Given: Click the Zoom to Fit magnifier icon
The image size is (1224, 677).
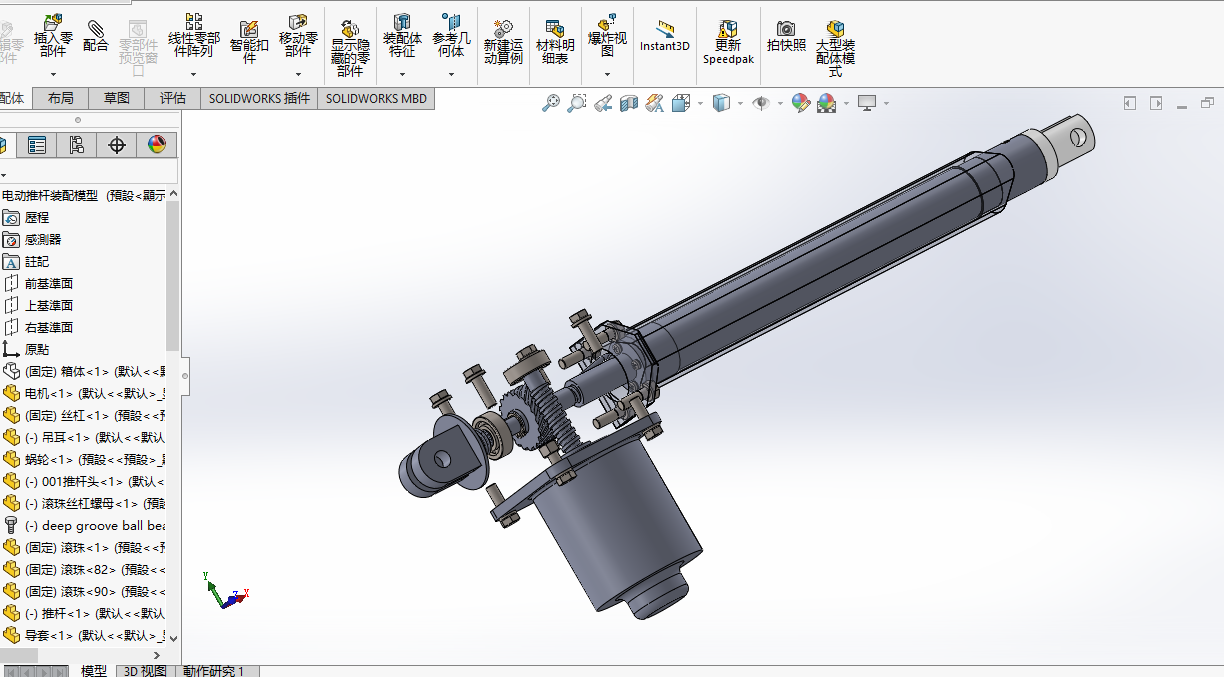Looking at the screenshot, I should pos(550,103).
